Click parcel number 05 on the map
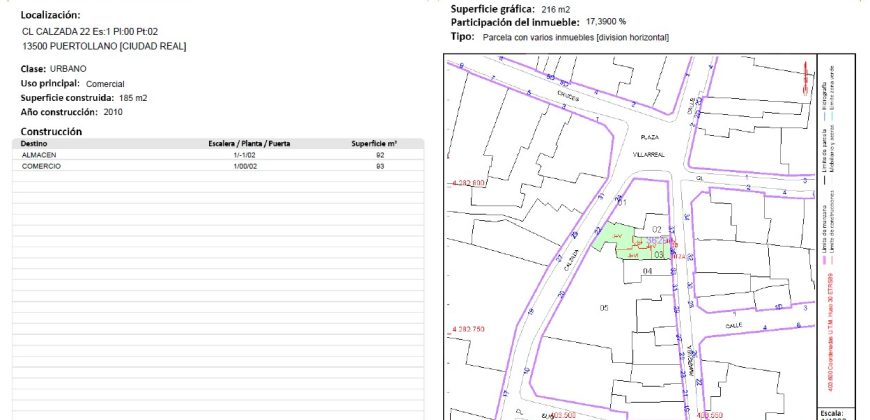870x420 pixels. [603, 307]
